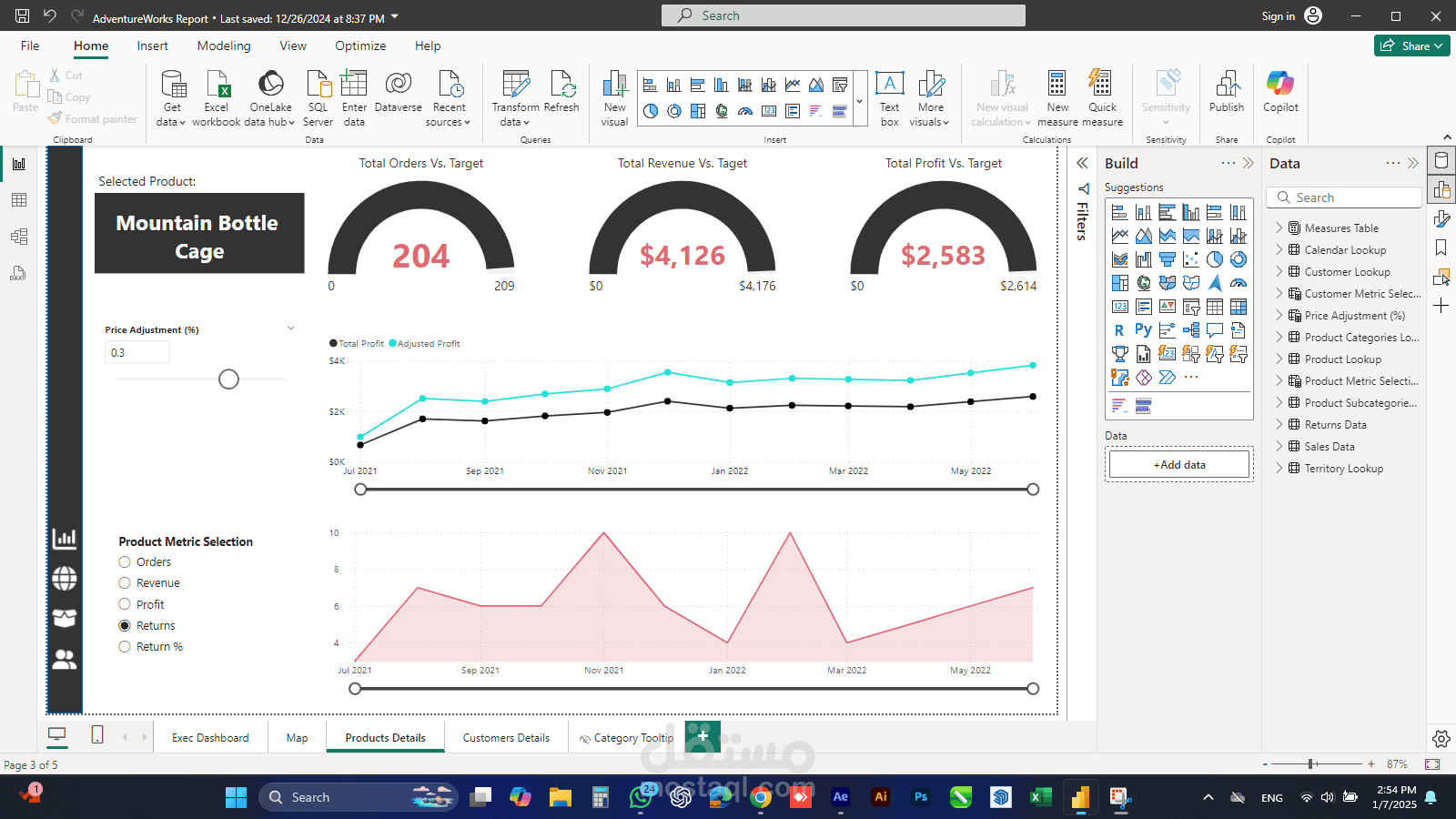Expand the Filters pane
1456x819 pixels.
[x=1082, y=163]
